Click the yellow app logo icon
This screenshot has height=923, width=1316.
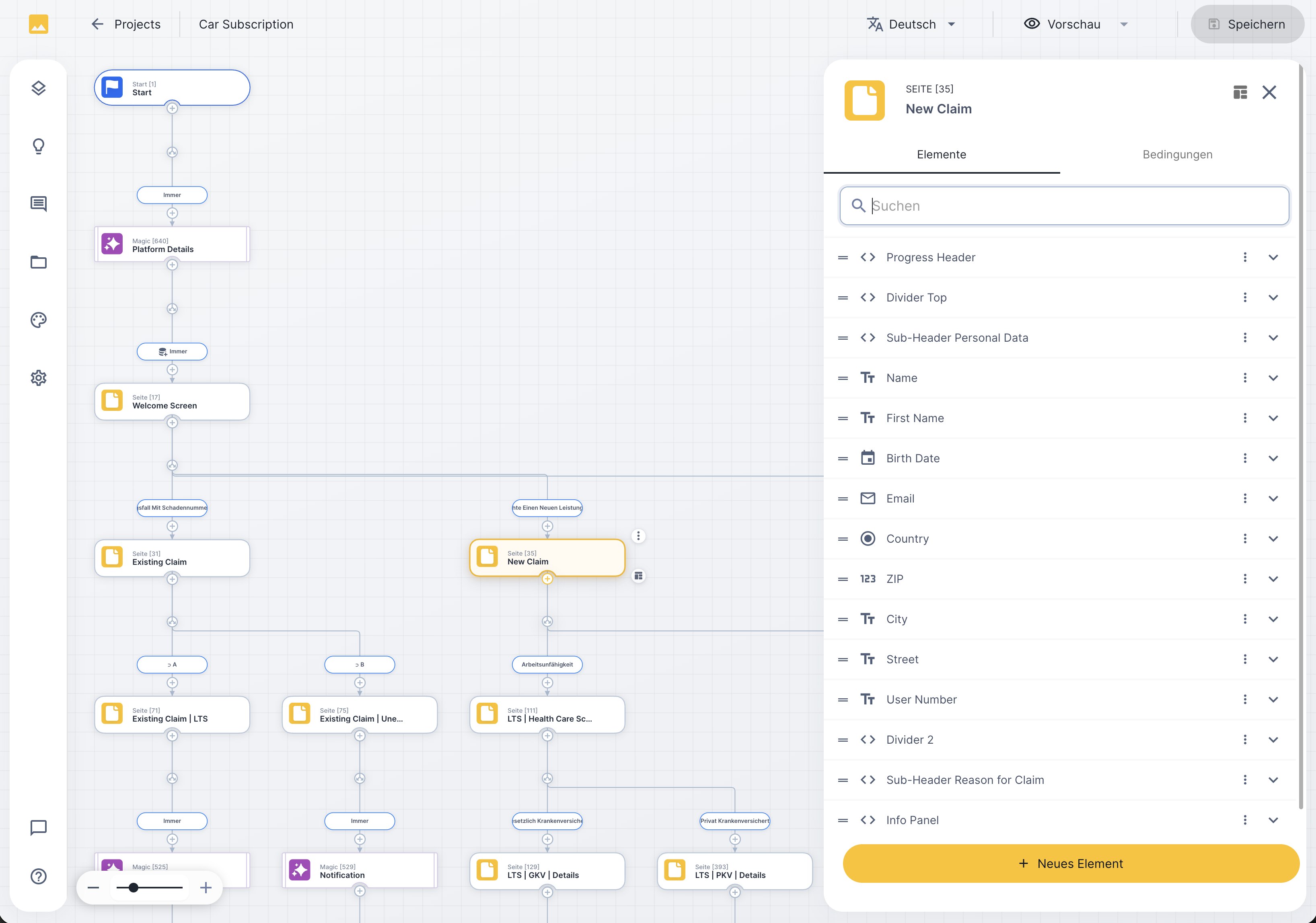point(38,24)
